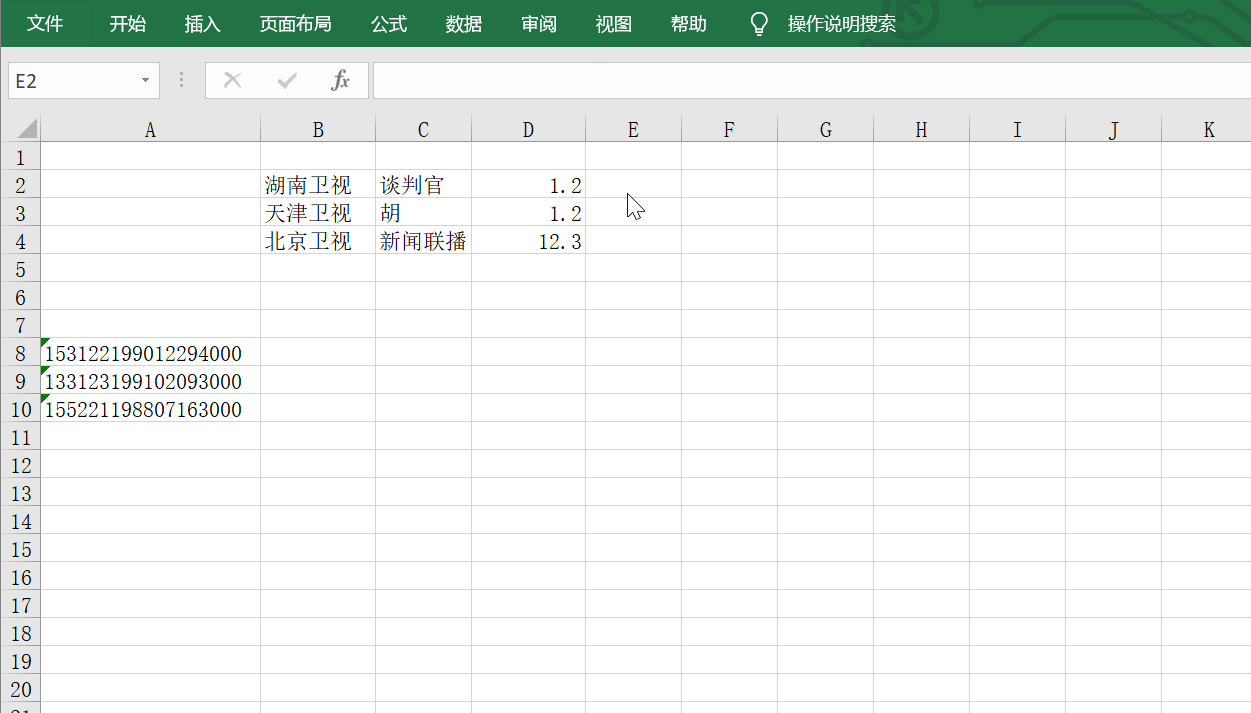
Task: Switch to the 数据 ribbon tab
Action: pyautogui.click(x=464, y=24)
